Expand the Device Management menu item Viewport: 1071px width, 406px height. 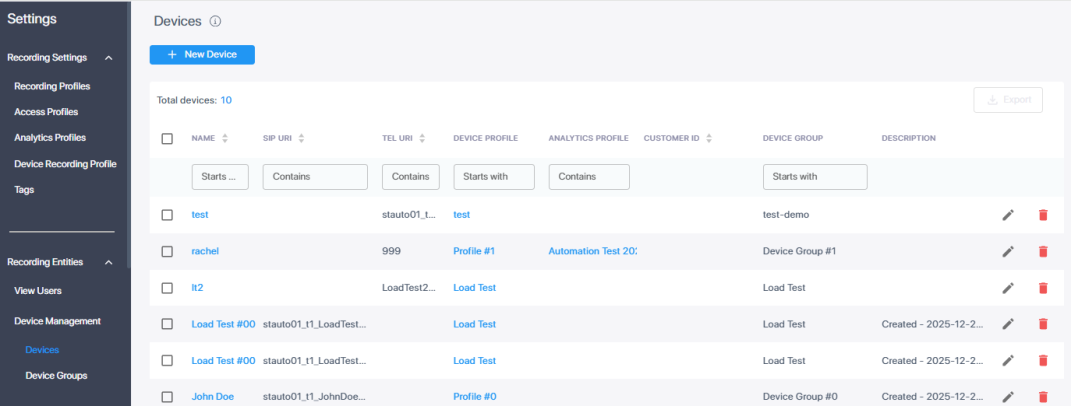click(57, 321)
